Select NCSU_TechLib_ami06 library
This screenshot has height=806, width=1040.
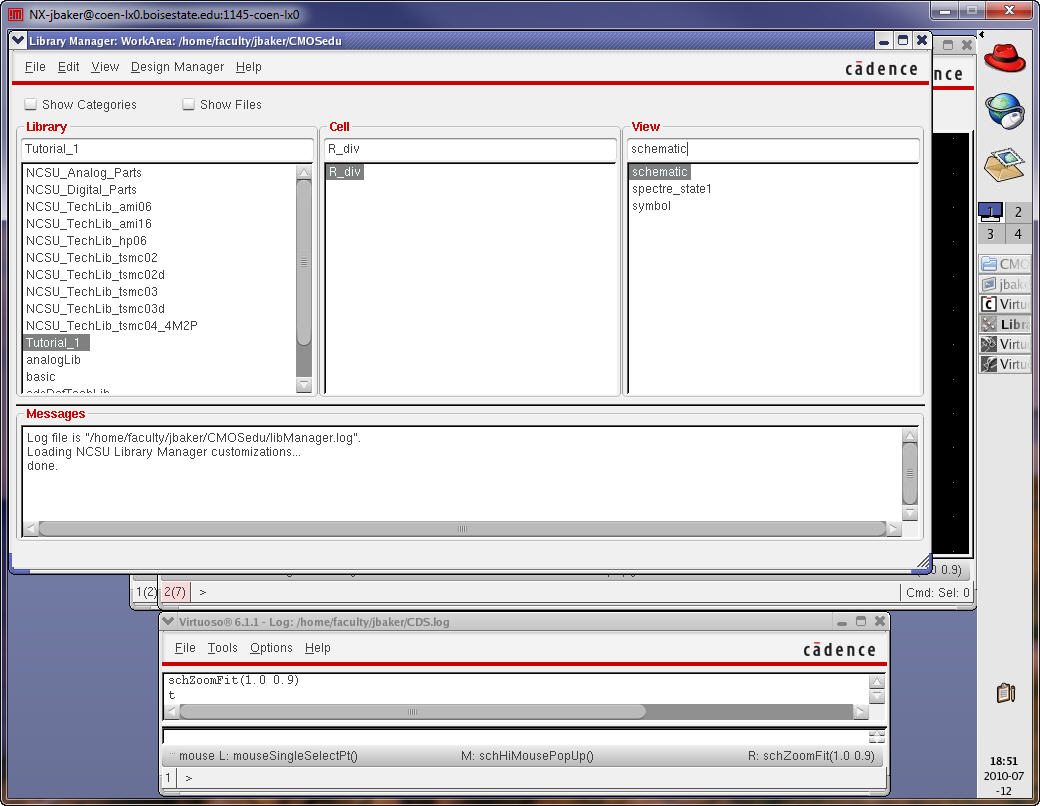(x=89, y=207)
